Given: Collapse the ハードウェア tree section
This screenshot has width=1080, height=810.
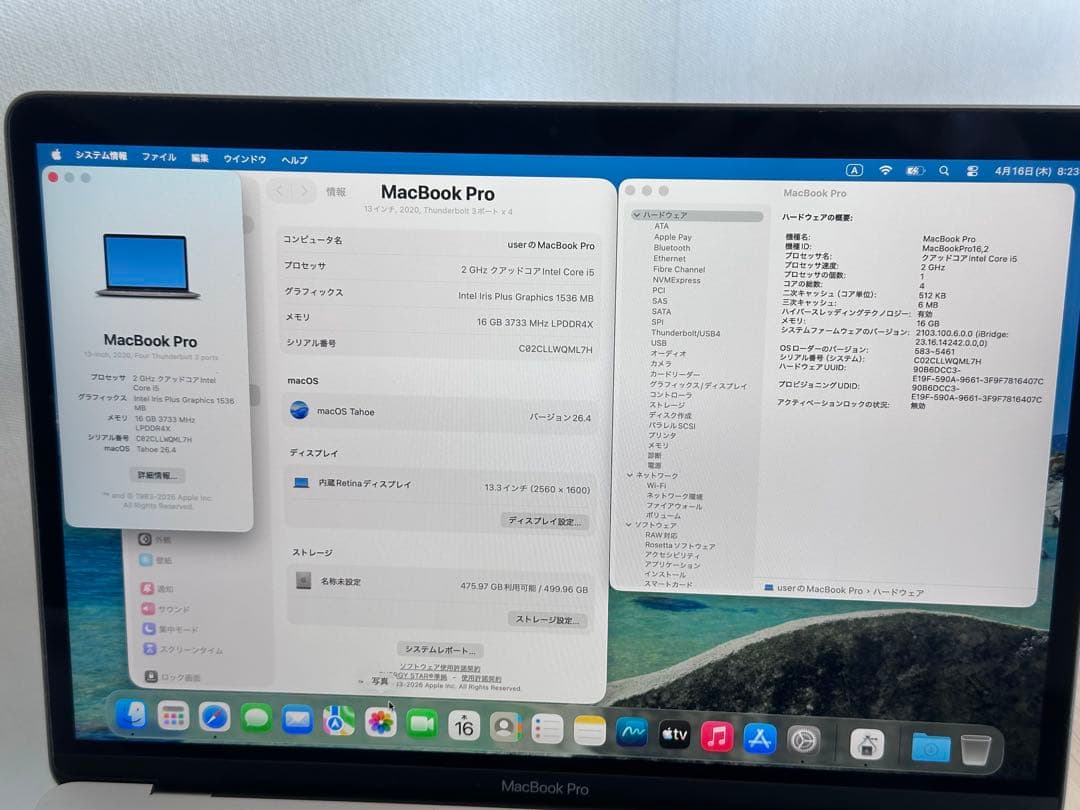Looking at the screenshot, I should [636, 215].
